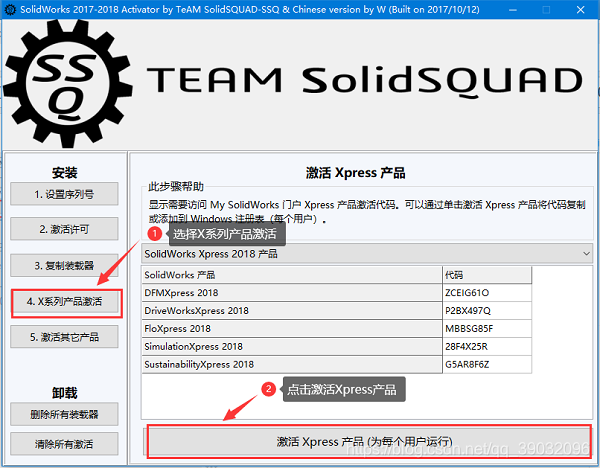Viewport: 600px width, 468px height.
Task: Open the "2. 激活许可" step
Action: [64, 229]
